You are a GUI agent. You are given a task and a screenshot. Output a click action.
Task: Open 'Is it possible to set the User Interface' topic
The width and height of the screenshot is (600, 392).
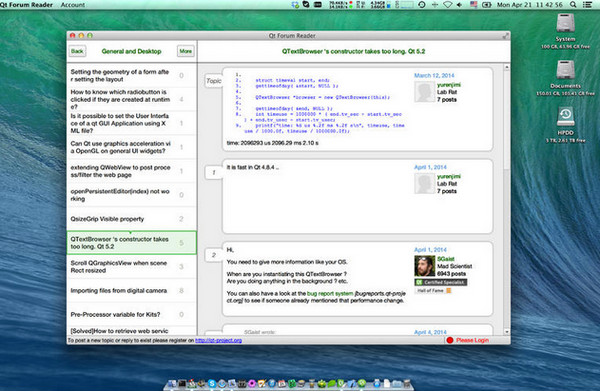coord(132,123)
